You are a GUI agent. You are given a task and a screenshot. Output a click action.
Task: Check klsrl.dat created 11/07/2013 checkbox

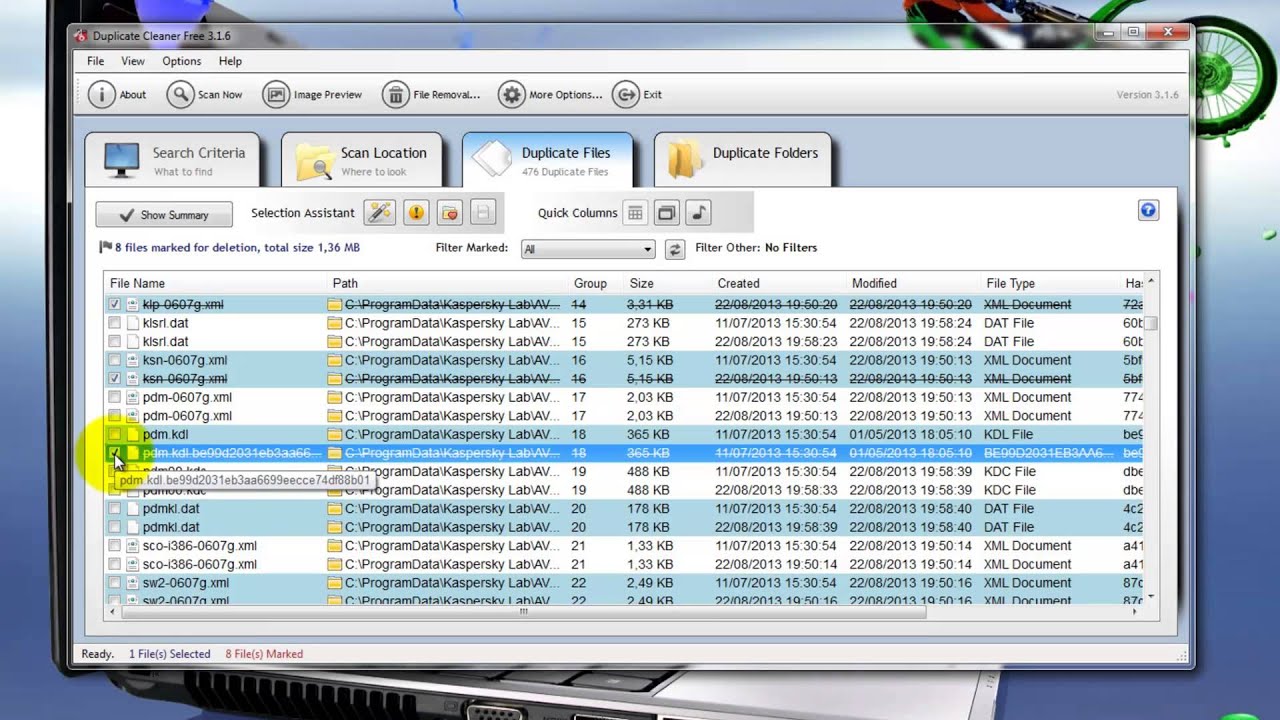pos(115,323)
